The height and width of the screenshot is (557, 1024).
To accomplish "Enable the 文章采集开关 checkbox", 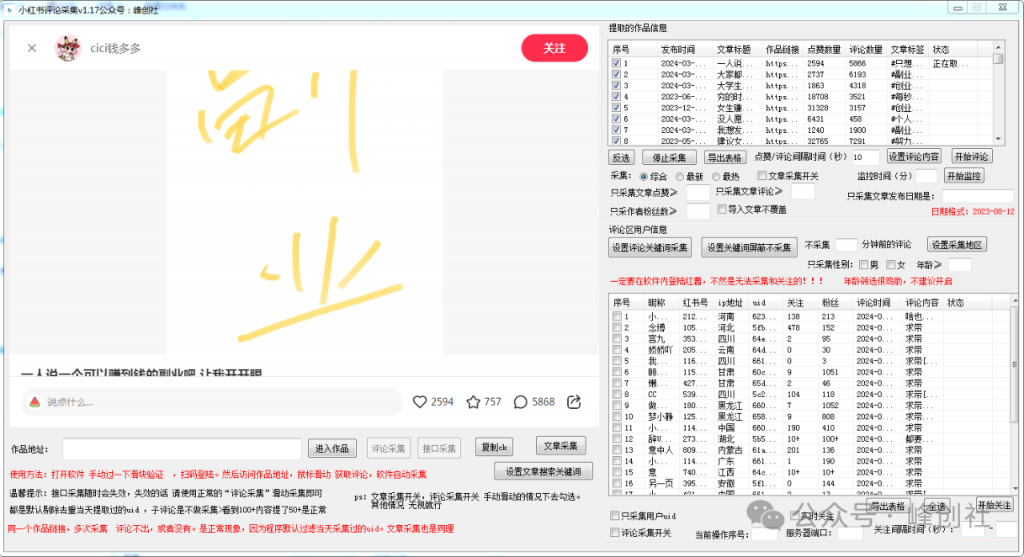I will pos(761,176).
